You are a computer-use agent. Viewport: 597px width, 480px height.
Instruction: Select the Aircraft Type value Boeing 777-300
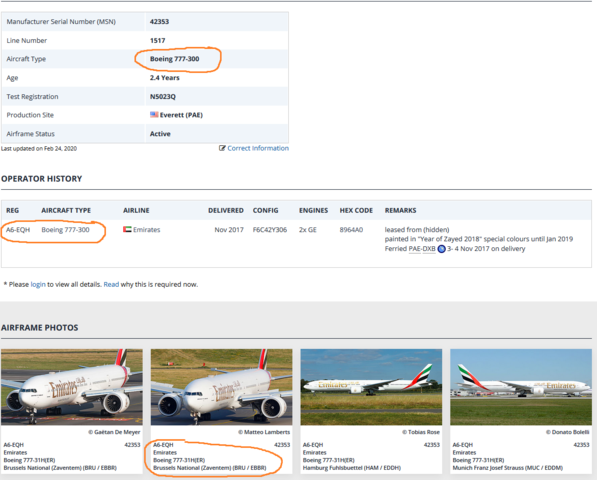174,59
